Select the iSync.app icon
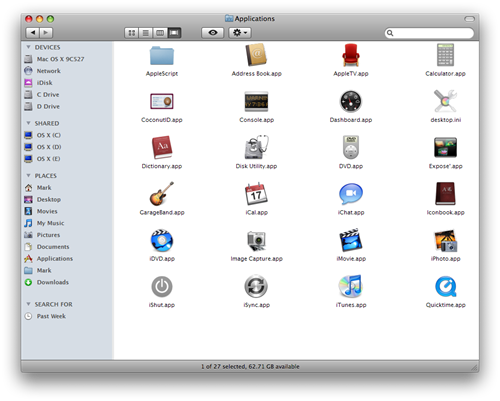 click(256, 286)
